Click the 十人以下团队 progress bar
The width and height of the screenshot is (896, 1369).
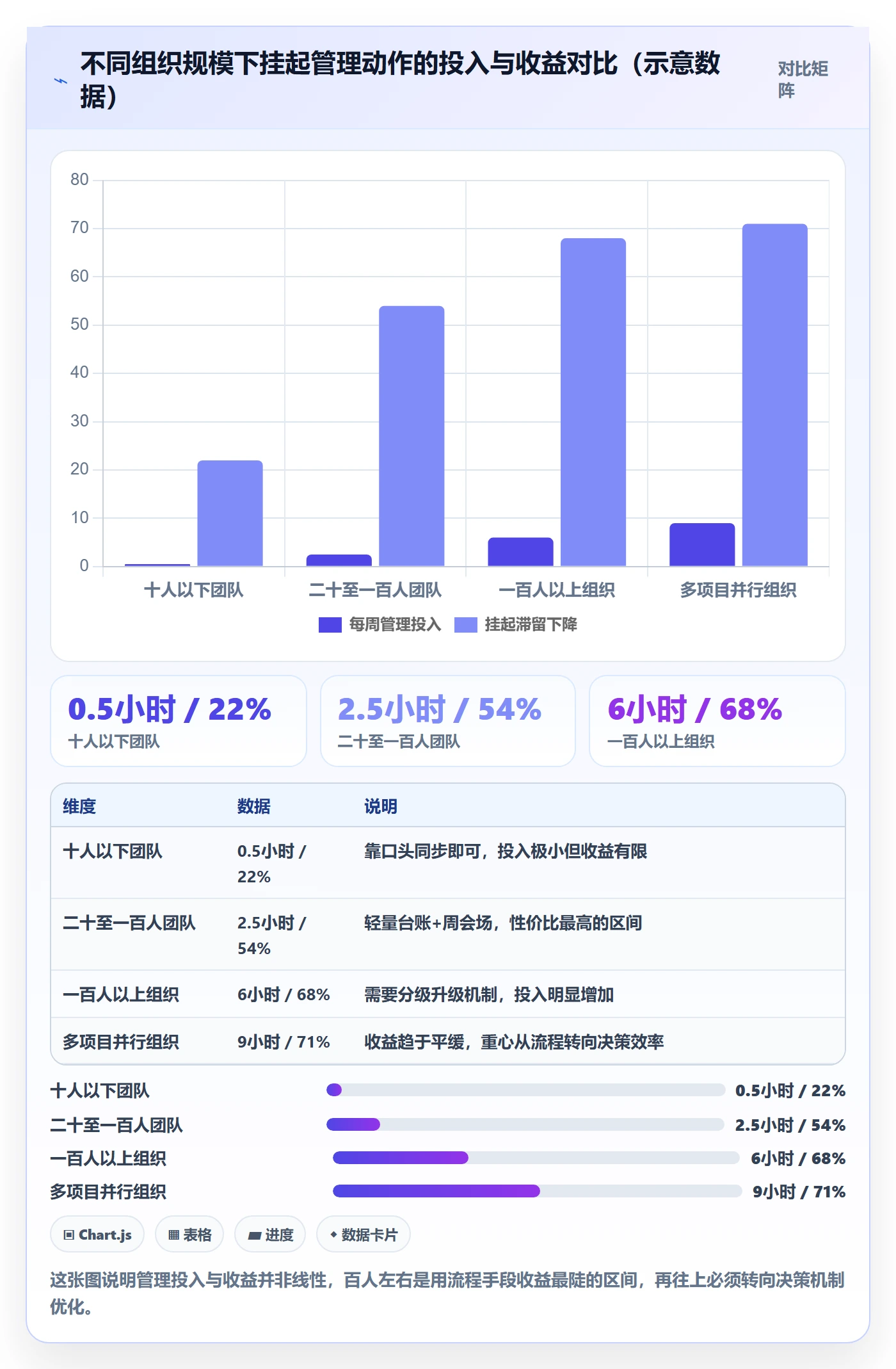(x=525, y=1090)
